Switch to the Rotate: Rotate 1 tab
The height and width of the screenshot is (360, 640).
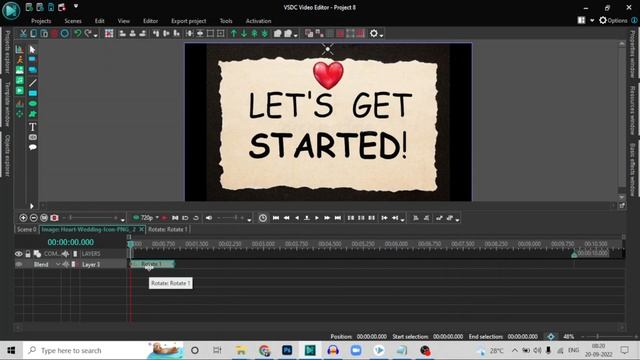168,229
